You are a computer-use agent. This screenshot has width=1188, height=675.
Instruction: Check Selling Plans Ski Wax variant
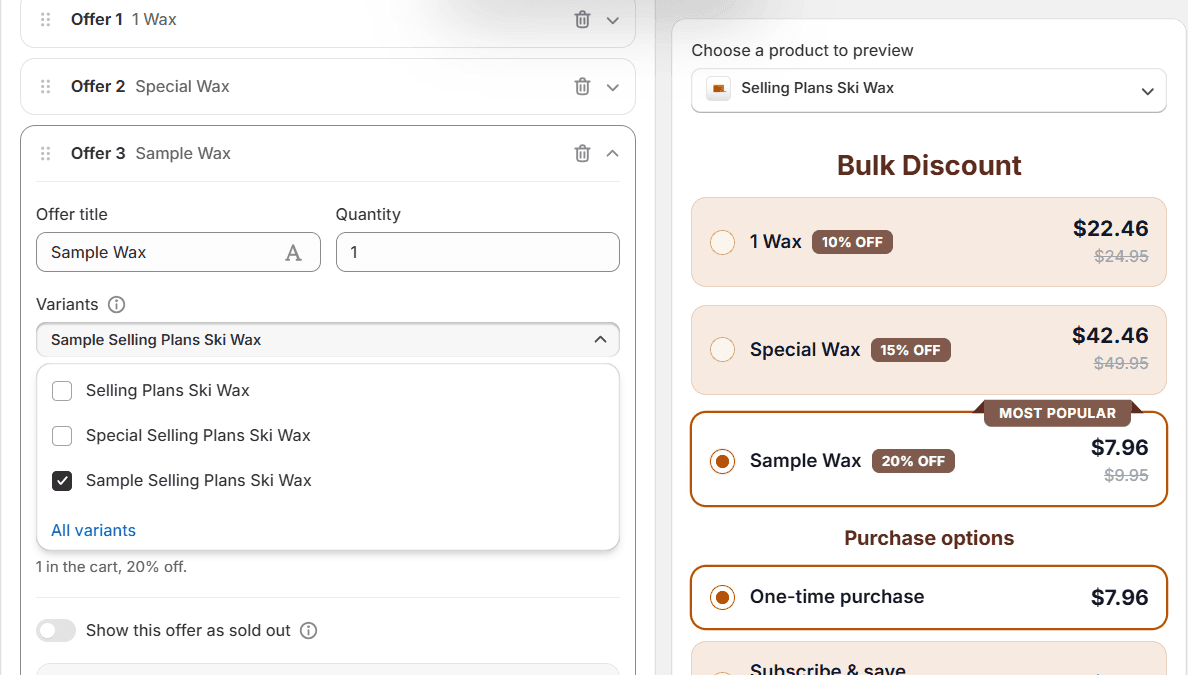[62, 391]
